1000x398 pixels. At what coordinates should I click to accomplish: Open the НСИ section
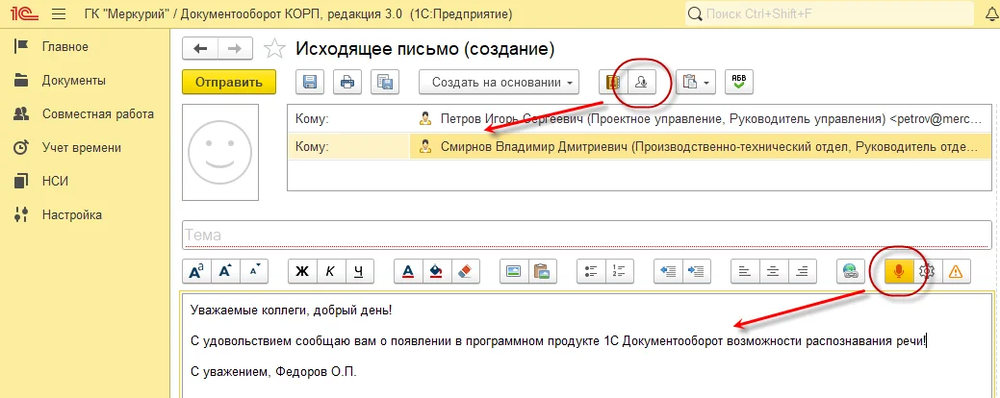pos(55,181)
